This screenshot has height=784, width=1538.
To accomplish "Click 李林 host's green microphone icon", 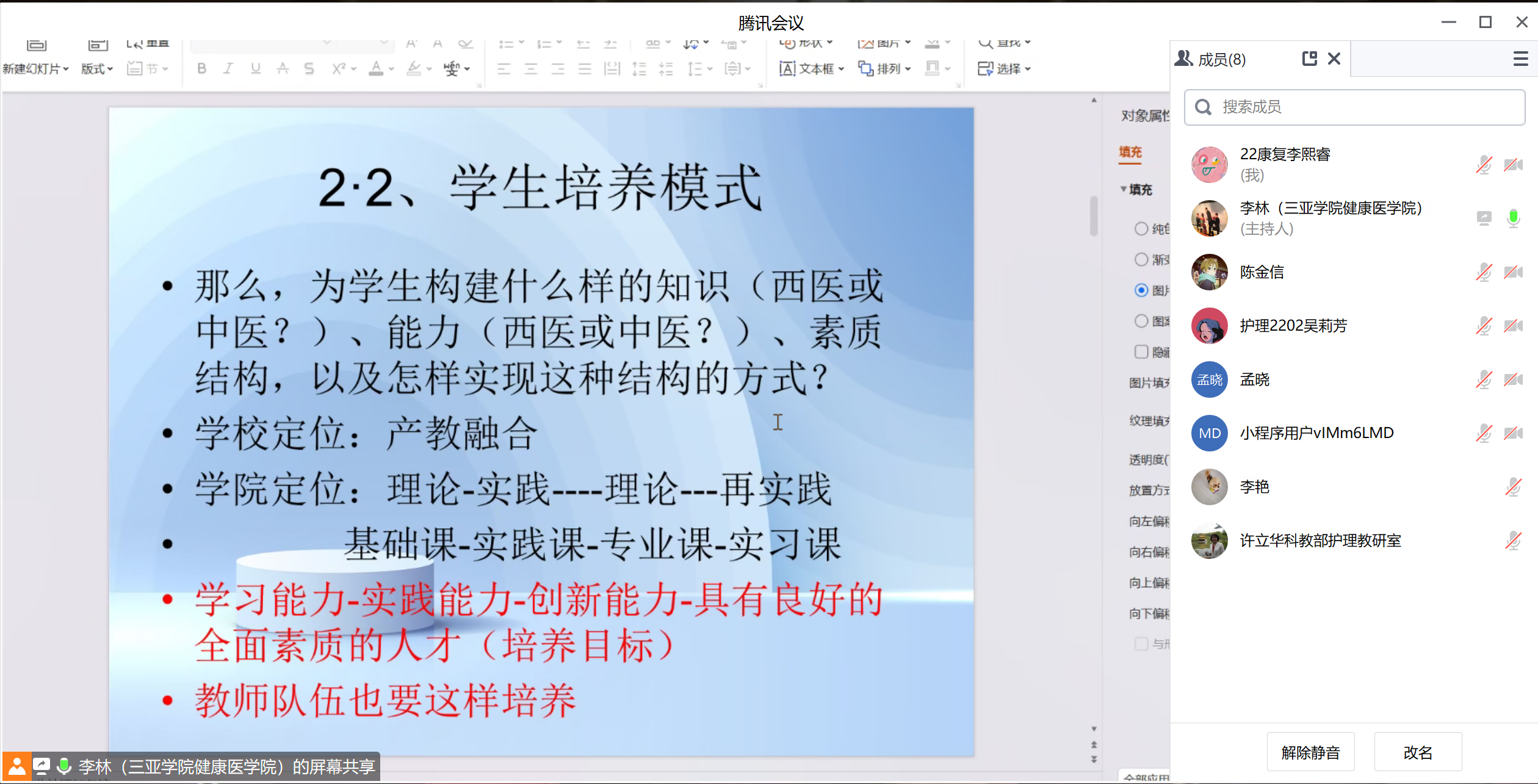I will [x=1513, y=218].
